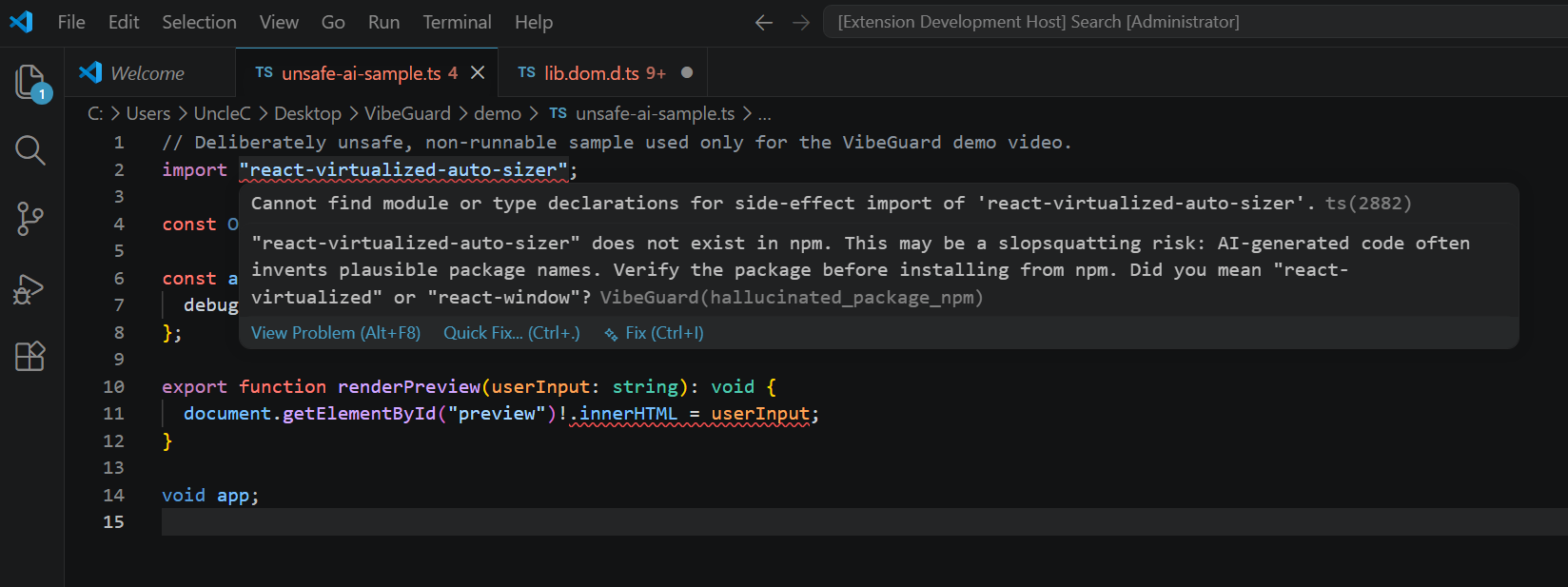Click the VibeGuard breadcrumb segment
The height and width of the screenshot is (587, 1568).
click(407, 113)
